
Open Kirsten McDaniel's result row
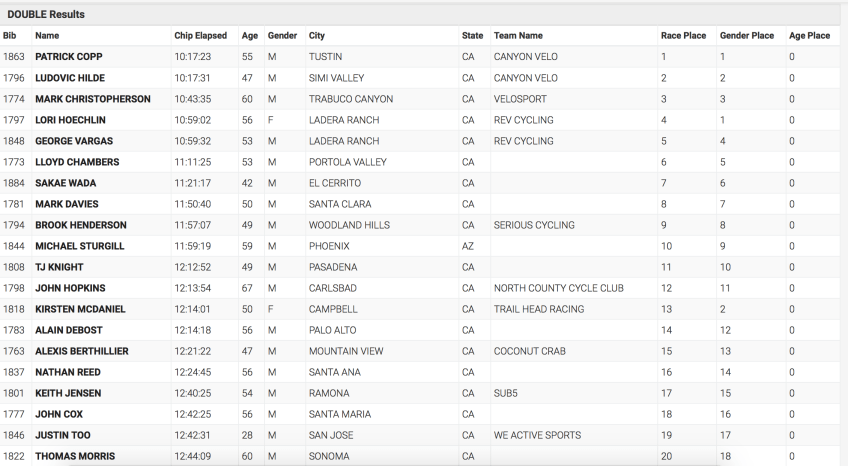[x=80, y=309]
